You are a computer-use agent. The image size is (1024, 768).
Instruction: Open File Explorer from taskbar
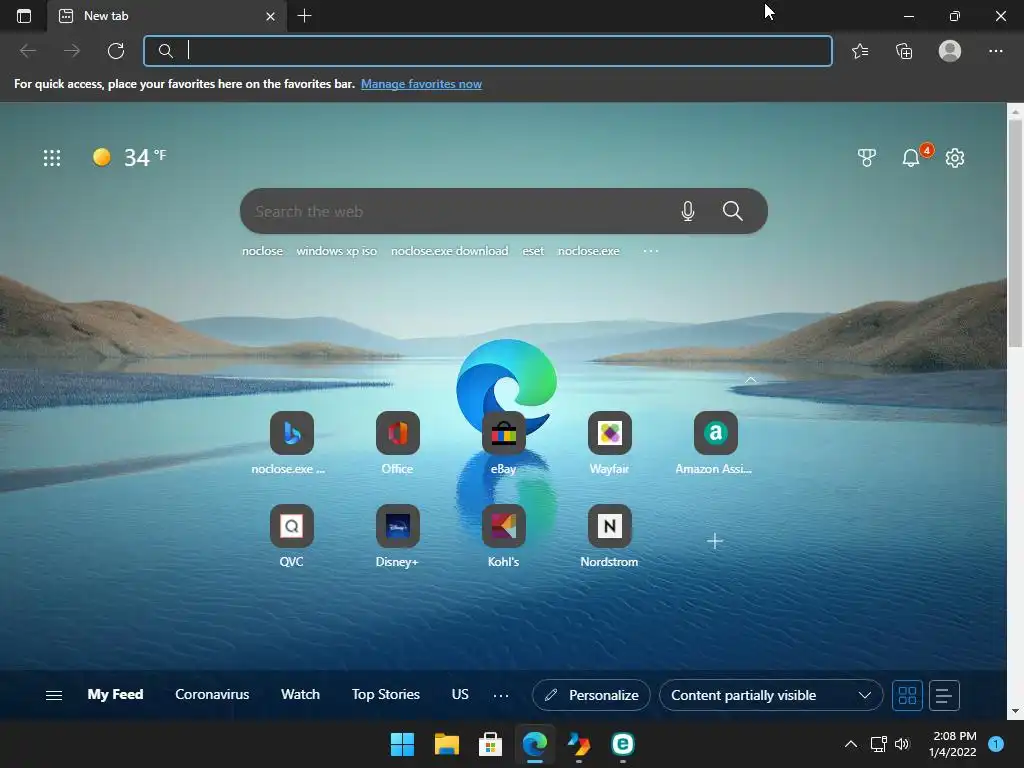click(x=447, y=744)
